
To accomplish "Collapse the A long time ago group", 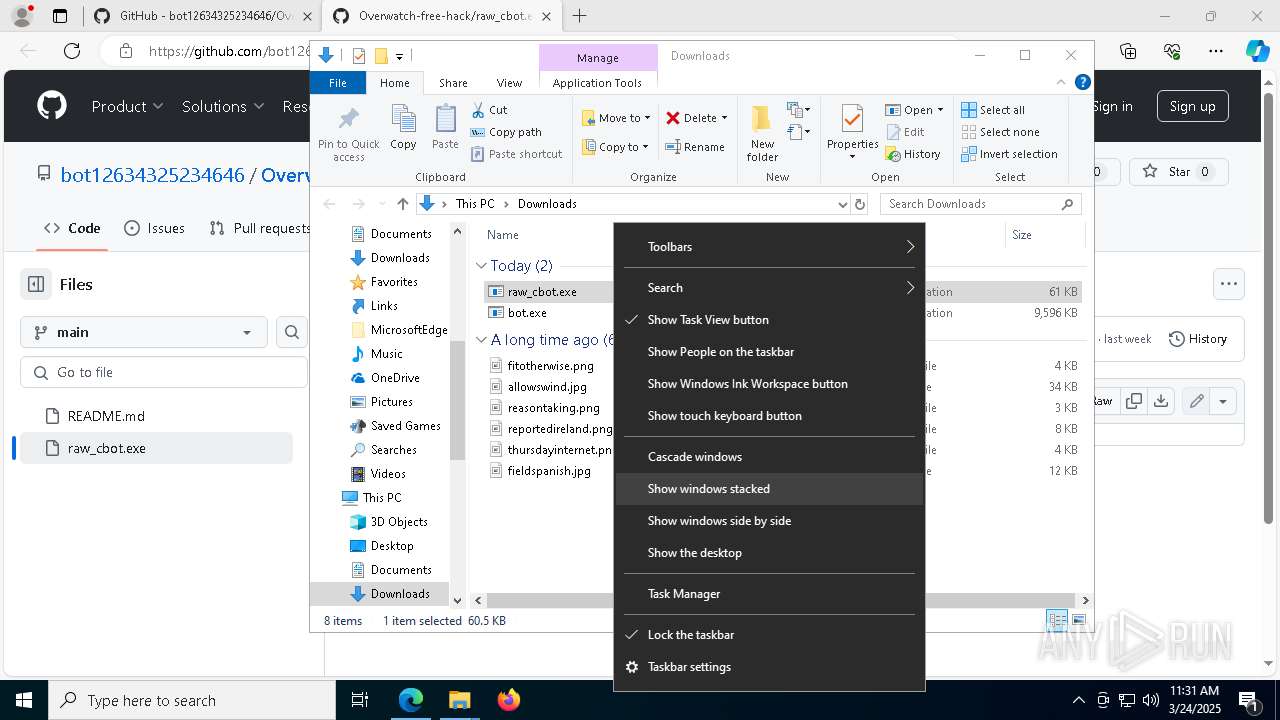I will [482, 340].
